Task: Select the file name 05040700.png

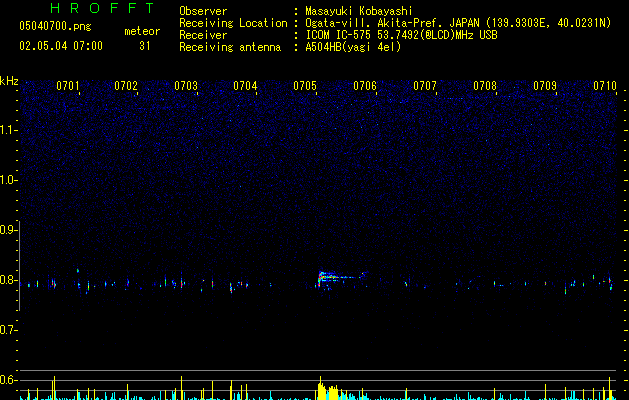Action: tap(55, 26)
